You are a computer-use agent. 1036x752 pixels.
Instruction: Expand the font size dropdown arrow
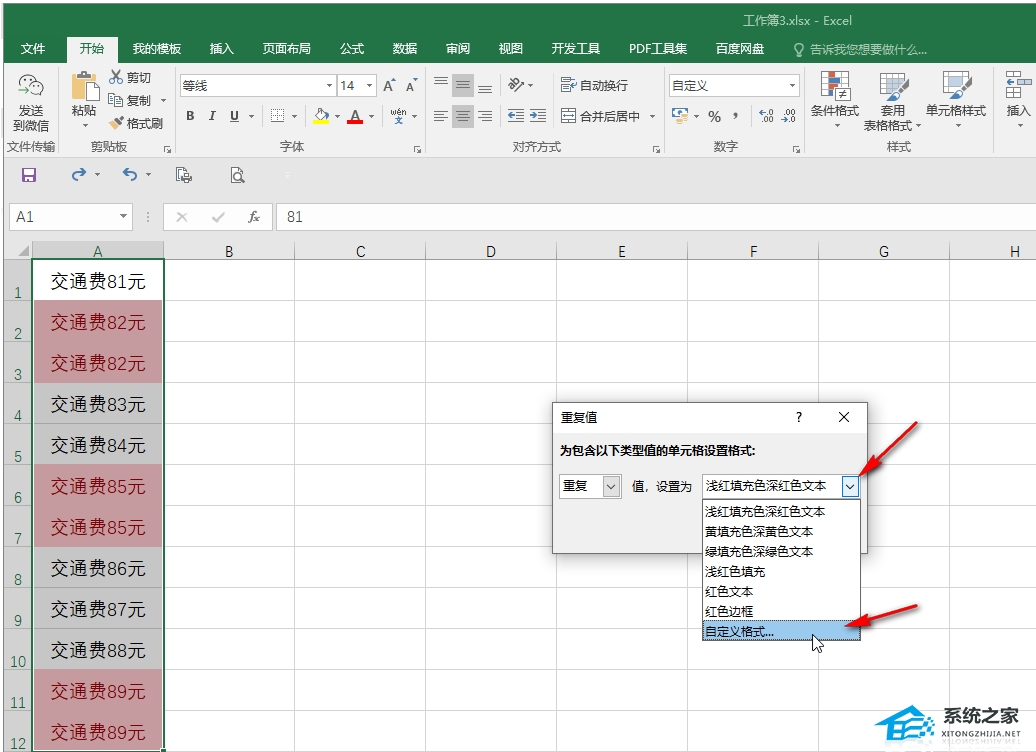pos(368,86)
